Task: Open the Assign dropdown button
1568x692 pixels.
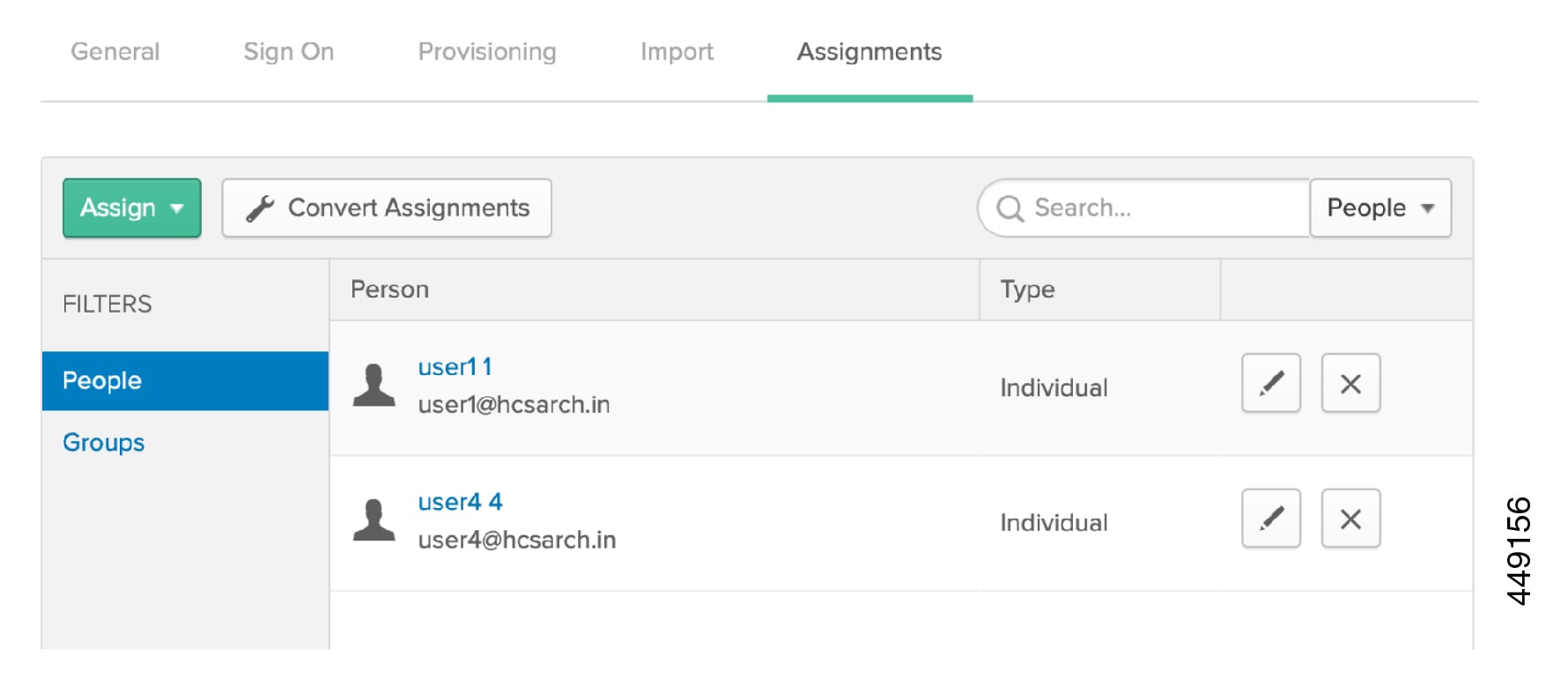Action: click(x=132, y=208)
